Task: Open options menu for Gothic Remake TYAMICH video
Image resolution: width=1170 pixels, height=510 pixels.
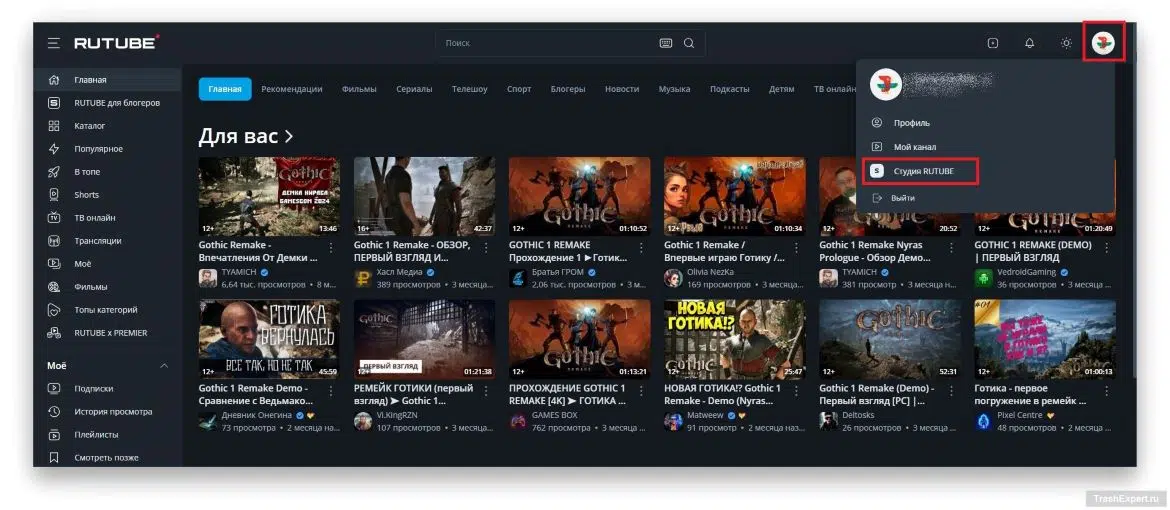Action: [x=331, y=247]
